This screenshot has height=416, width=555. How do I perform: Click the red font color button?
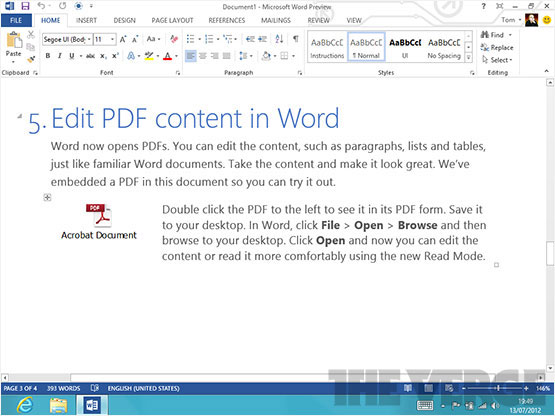click(167, 56)
